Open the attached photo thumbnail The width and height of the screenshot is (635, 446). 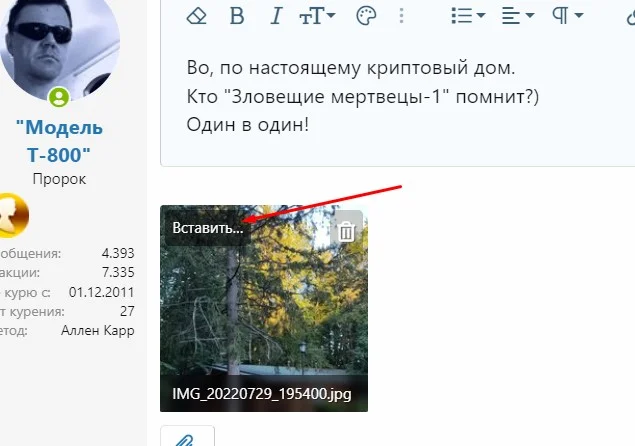(x=264, y=308)
